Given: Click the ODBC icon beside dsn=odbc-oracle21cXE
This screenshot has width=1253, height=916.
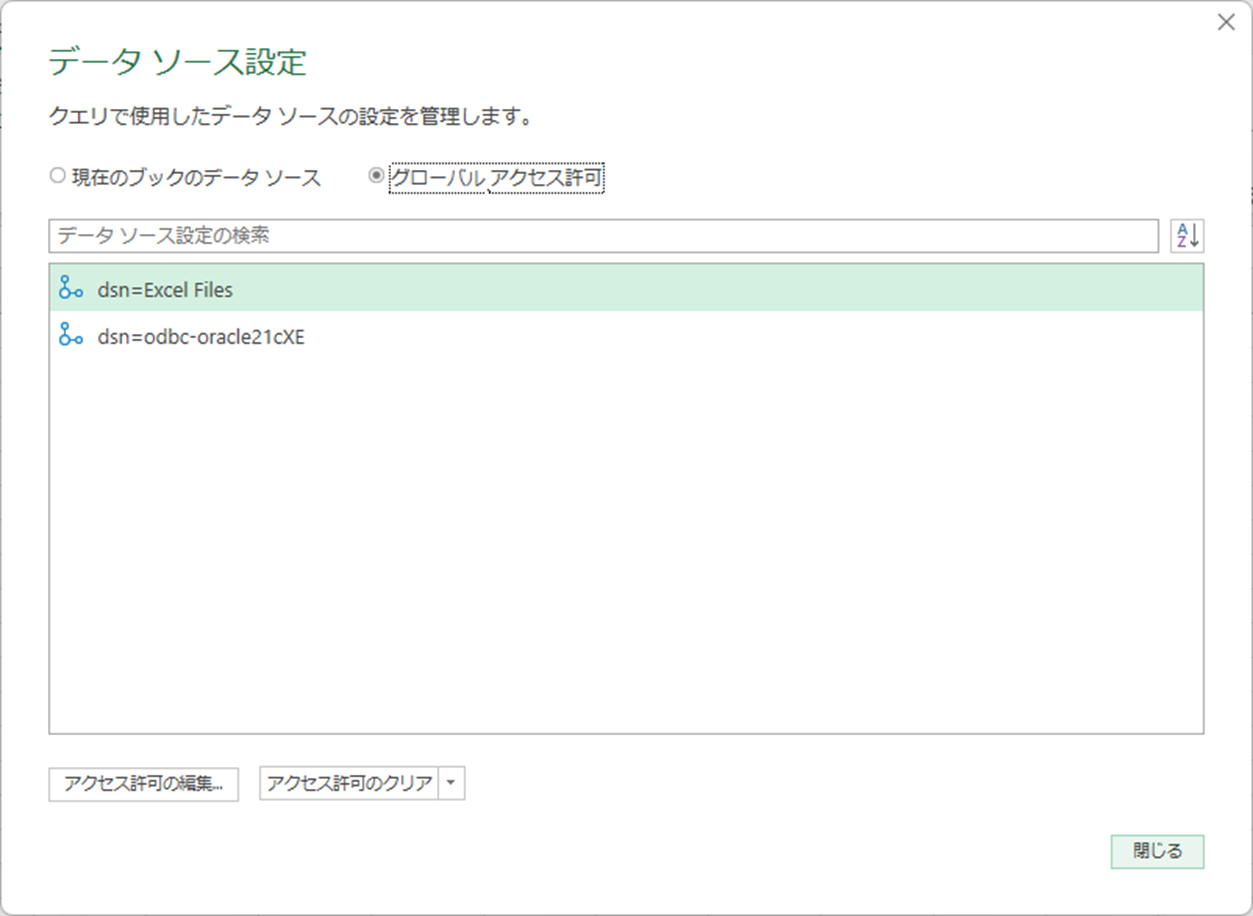Looking at the screenshot, I should coord(70,336).
